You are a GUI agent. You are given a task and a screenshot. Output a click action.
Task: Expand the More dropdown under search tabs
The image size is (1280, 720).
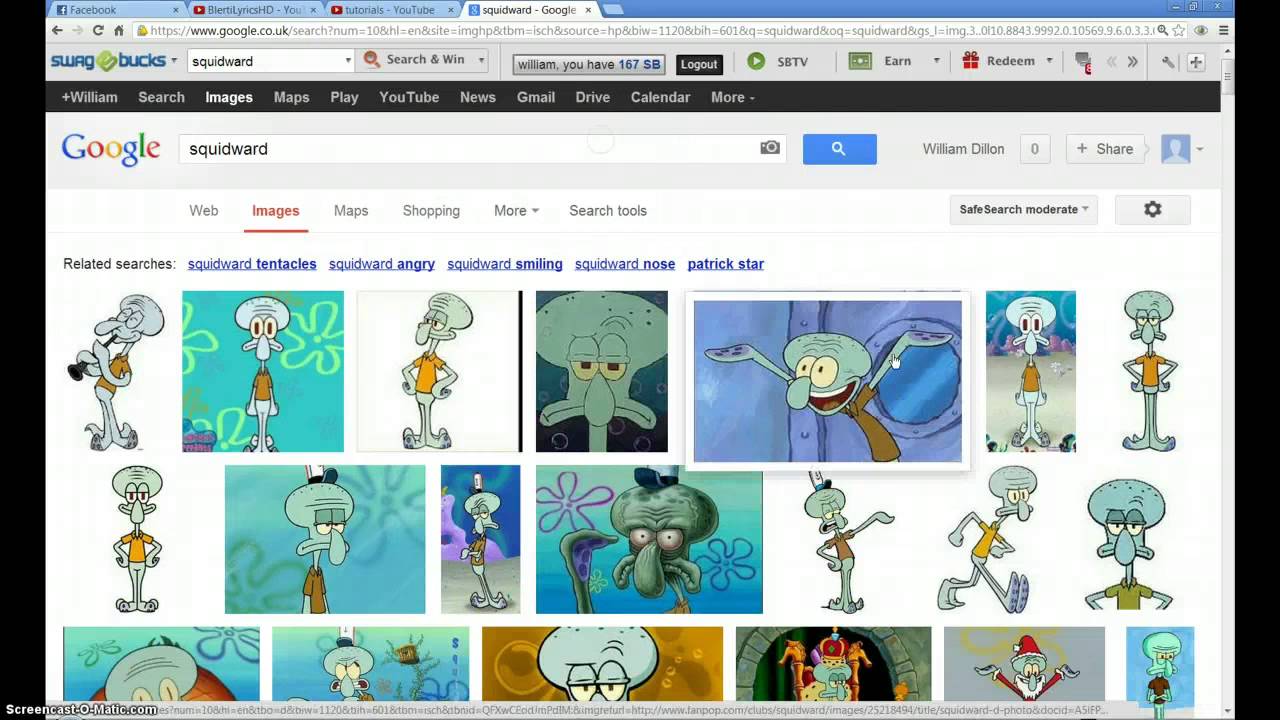point(516,211)
